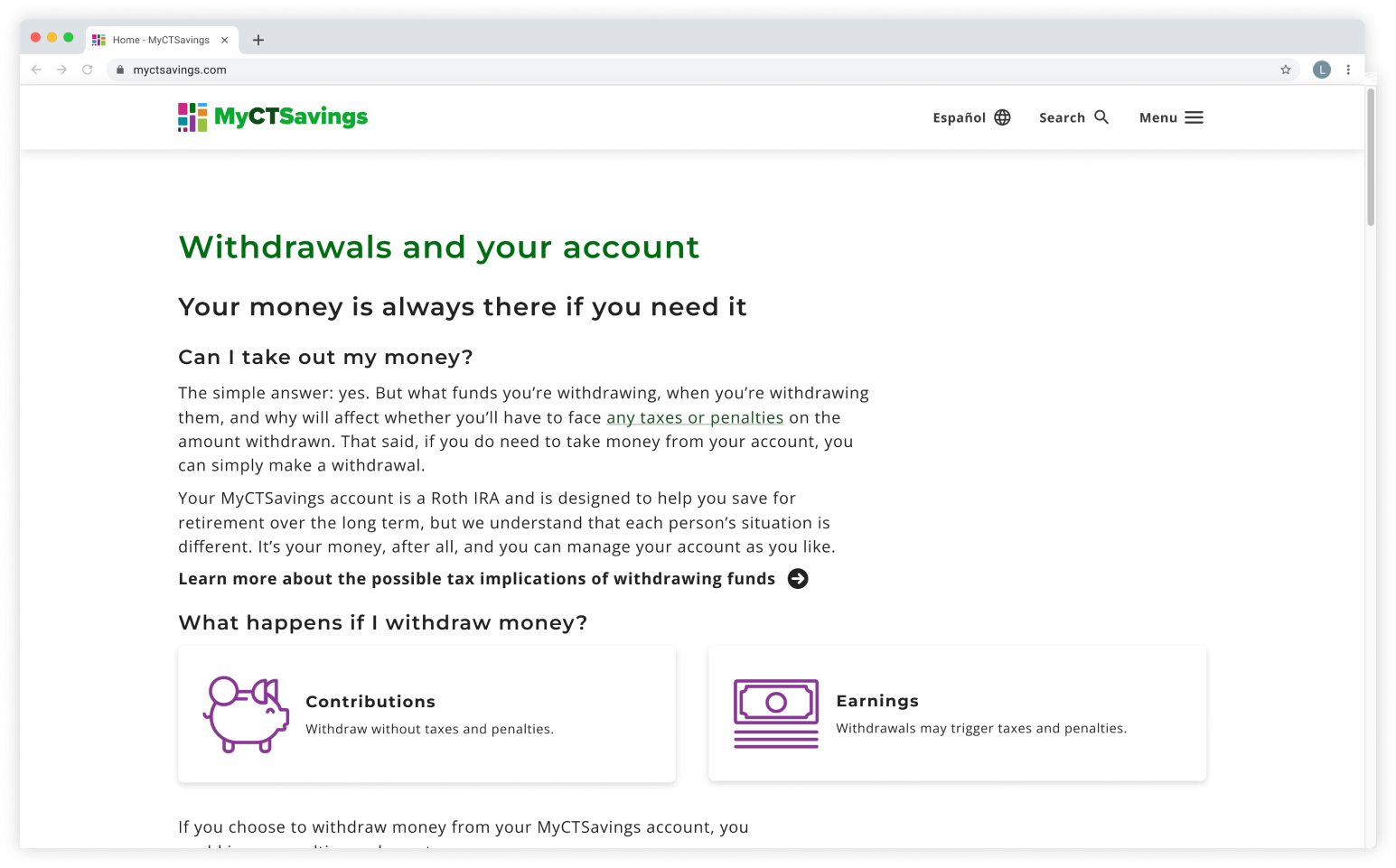Open the any taxes or penalties link
Screen dimensions: 1396x868
(695, 417)
